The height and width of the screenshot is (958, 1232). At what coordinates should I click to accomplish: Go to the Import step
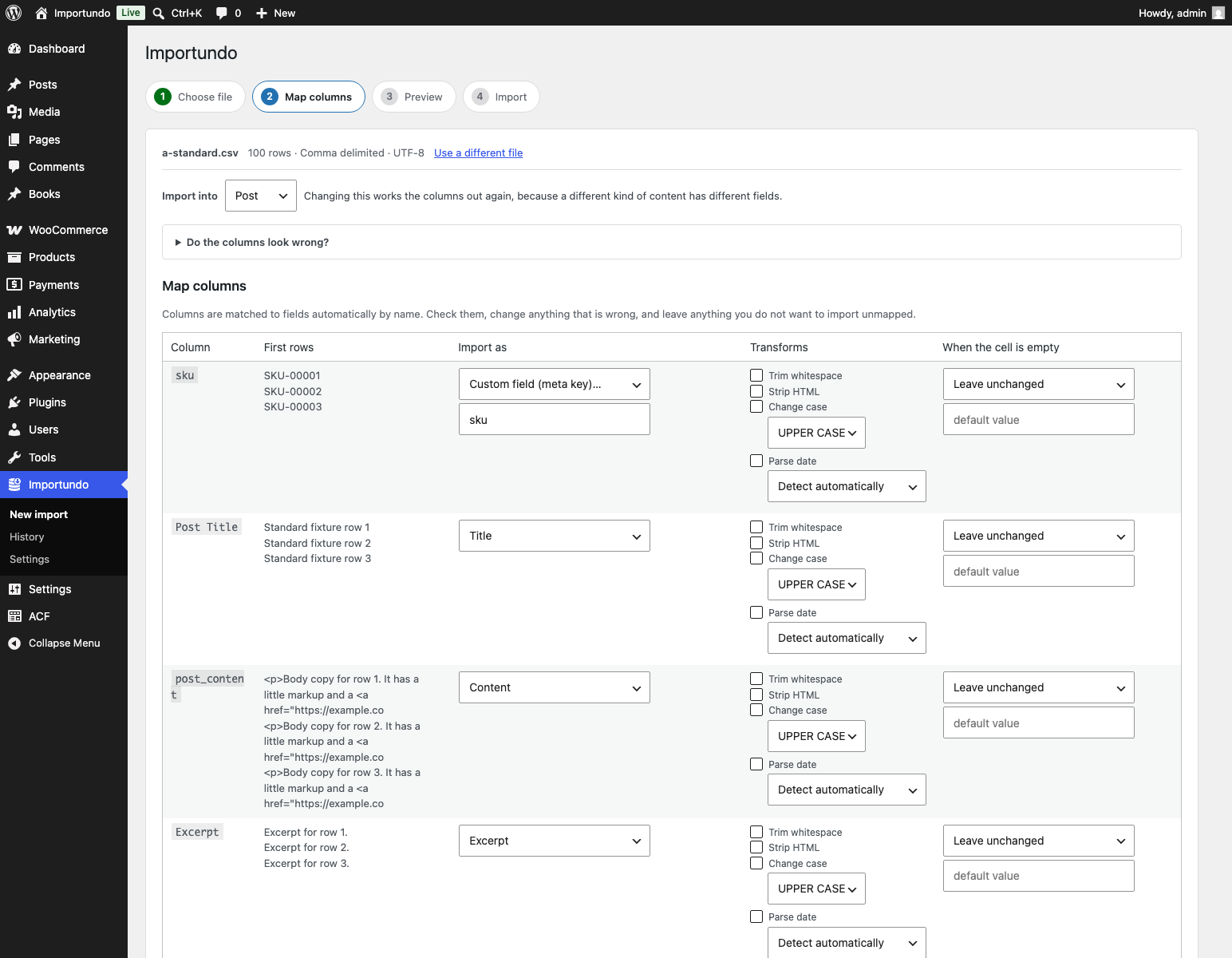pyautogui.click(x=501, y=97)
